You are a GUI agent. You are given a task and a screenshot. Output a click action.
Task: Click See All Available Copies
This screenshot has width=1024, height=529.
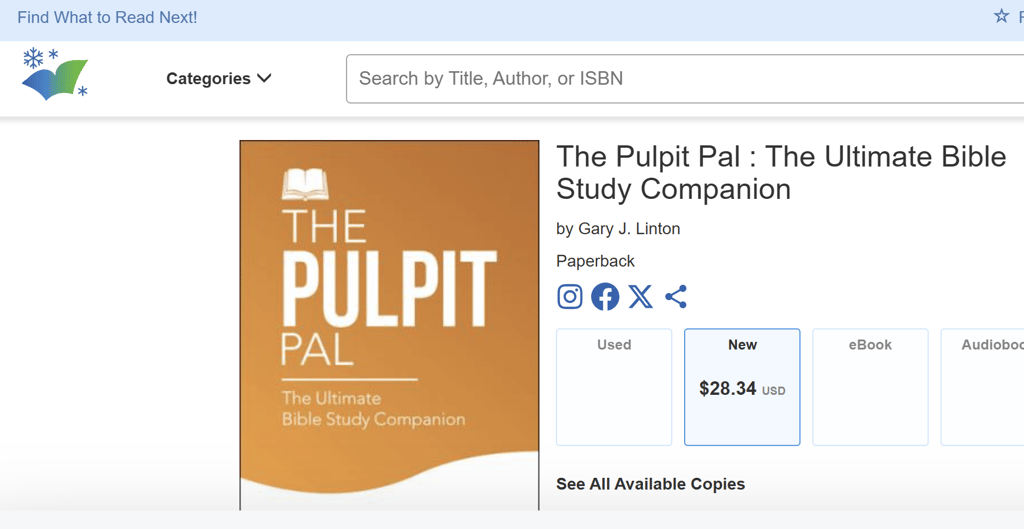point(650,484)
